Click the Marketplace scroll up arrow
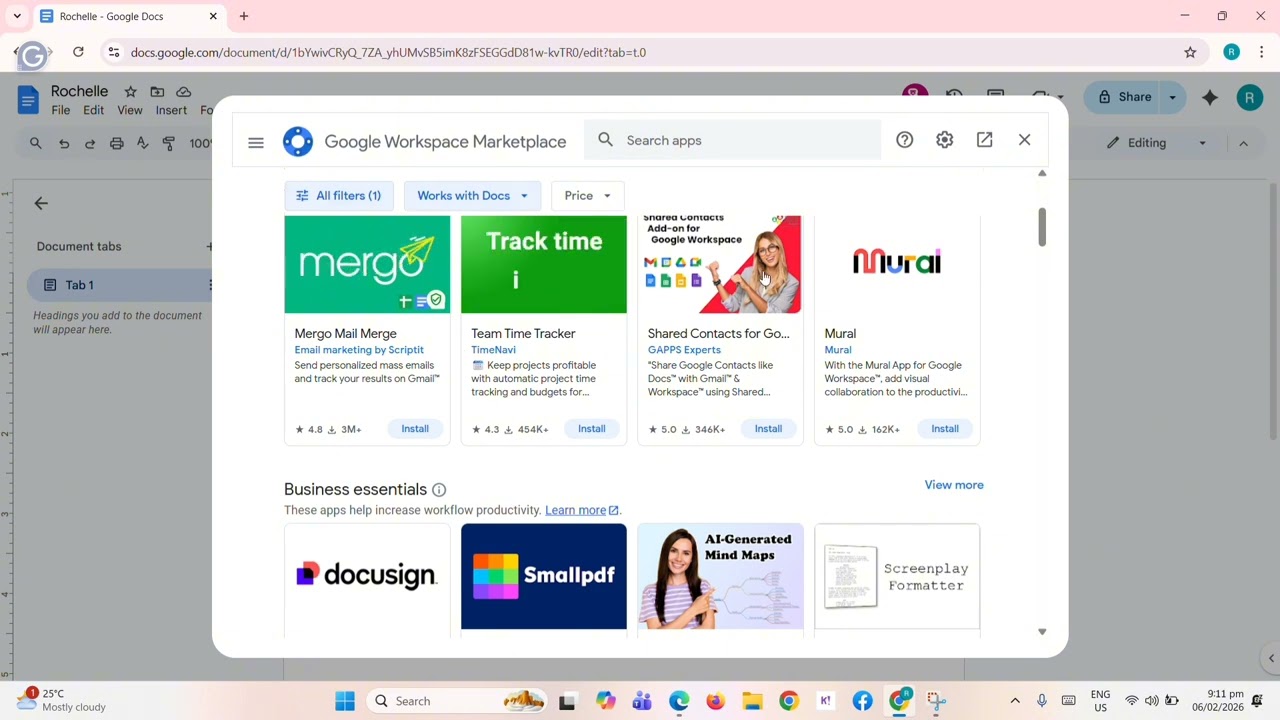The width and height of the screenshot is (1280, 720). click(1042, 174)
